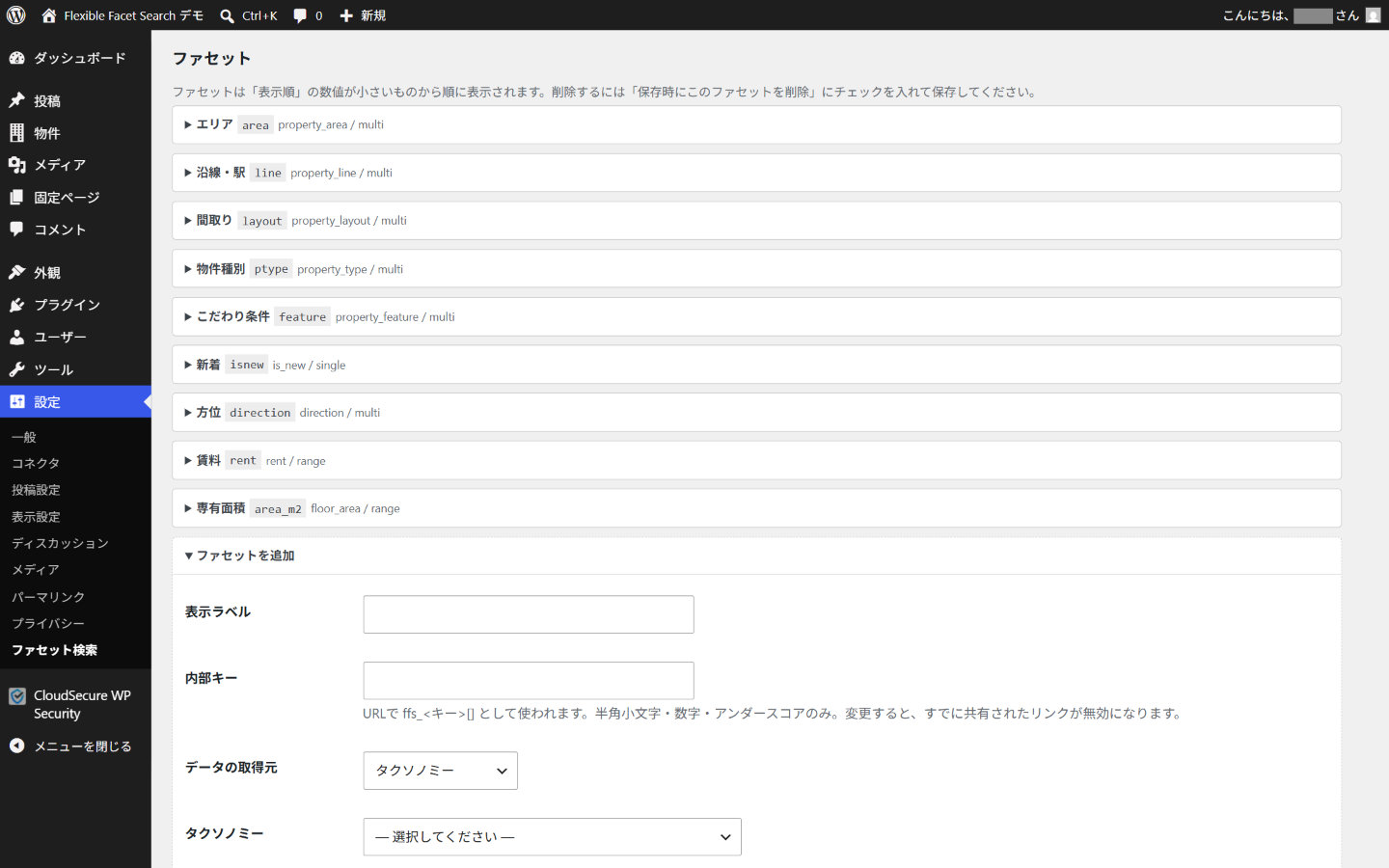This screenshot has width=1389, height=868.
Task: Focus the 内部キー text field
Action: 529,681
